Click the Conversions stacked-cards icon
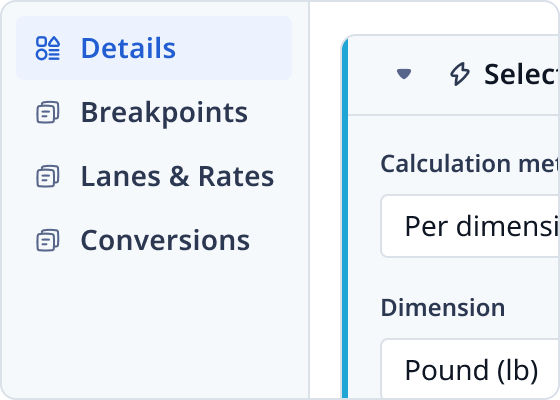The image size is (560, 400). point(48,240)
